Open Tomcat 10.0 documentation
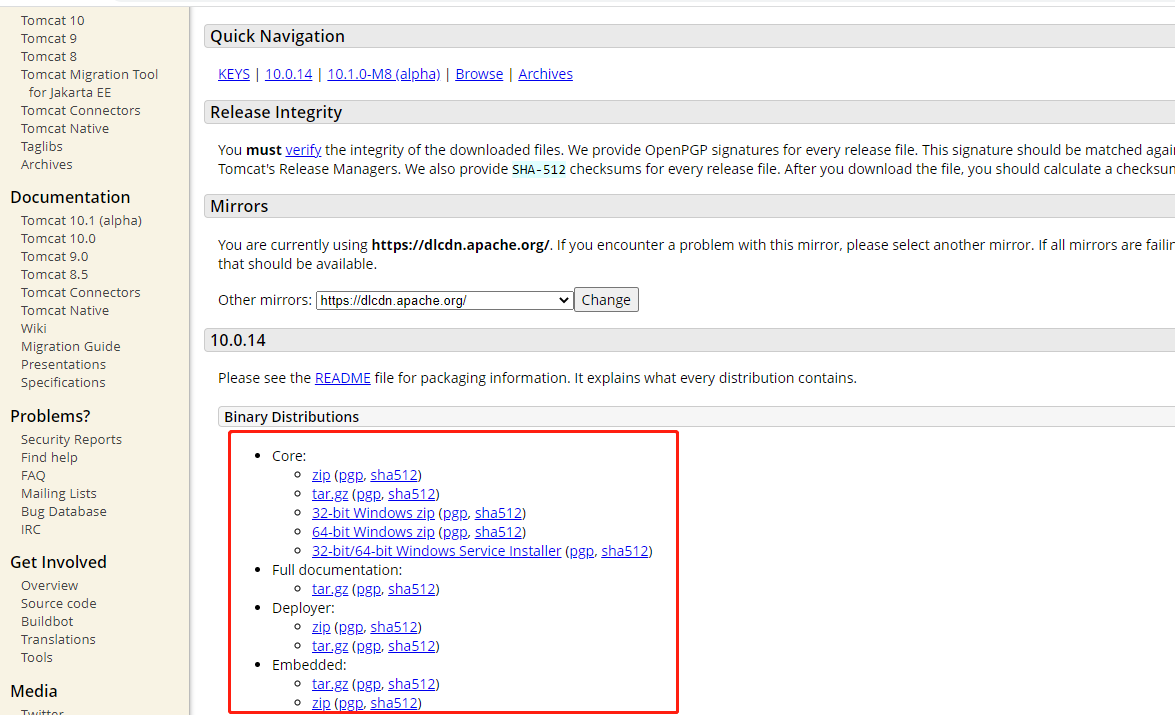The width and height of the screenshot is (1175, 715). [x=58, y=238]
